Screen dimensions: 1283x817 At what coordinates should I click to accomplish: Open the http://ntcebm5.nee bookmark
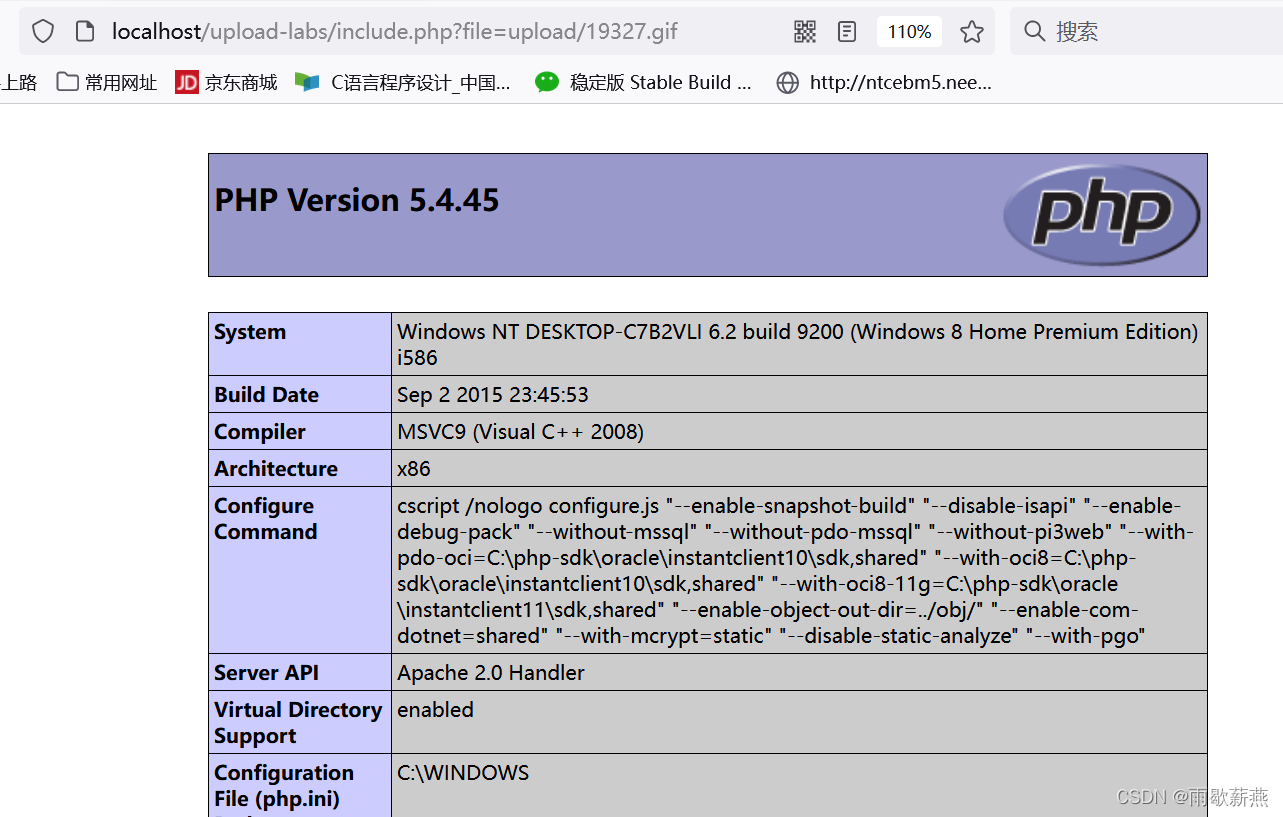click(x=884, y=83)
